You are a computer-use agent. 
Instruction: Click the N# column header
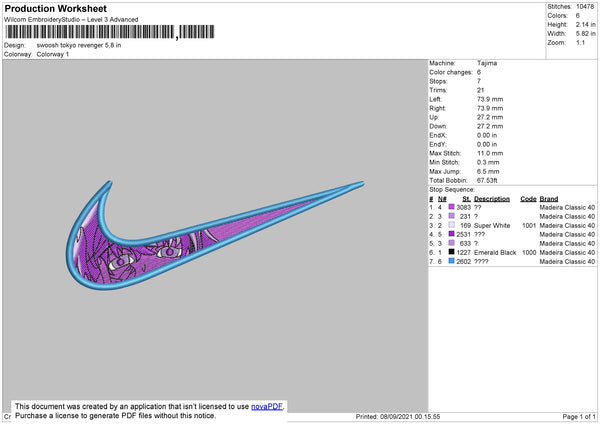pos(442,199)
